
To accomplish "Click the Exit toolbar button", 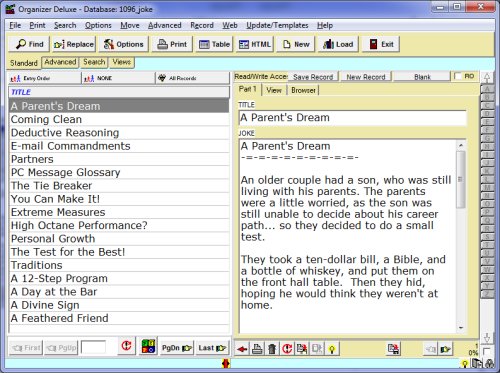I will [381, 44].
